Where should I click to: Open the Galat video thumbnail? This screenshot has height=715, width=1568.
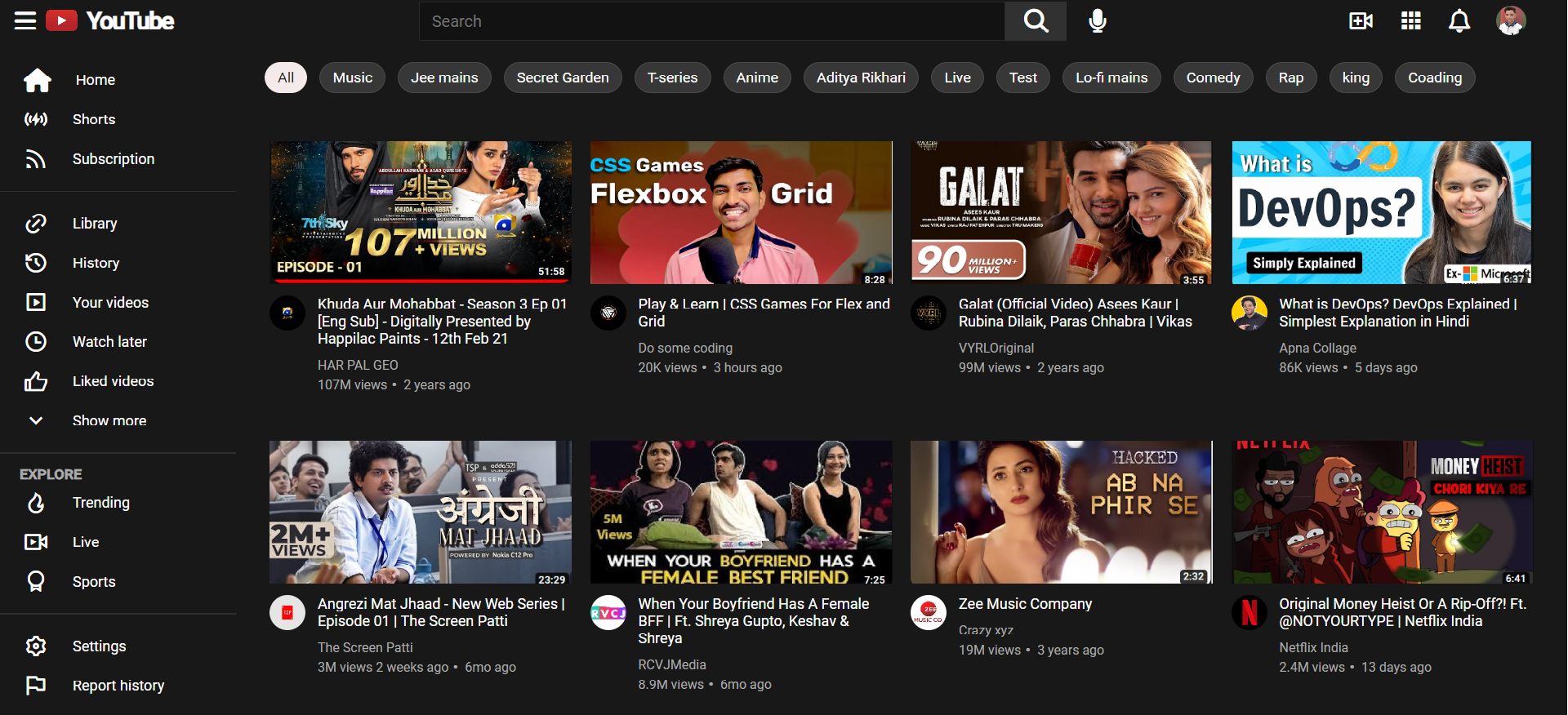point(1062,212)
